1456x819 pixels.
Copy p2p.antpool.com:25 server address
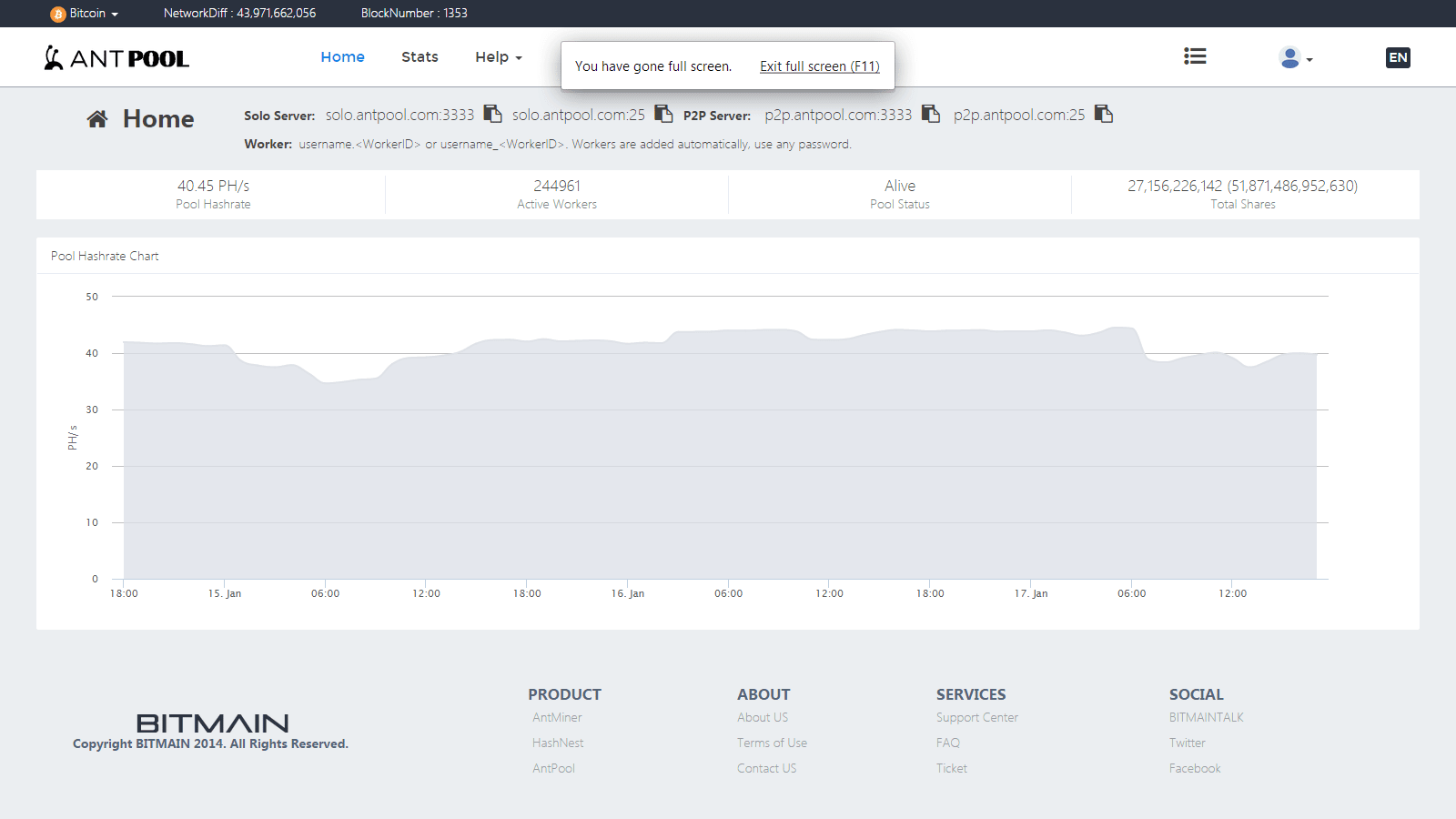pos(1103,114)
